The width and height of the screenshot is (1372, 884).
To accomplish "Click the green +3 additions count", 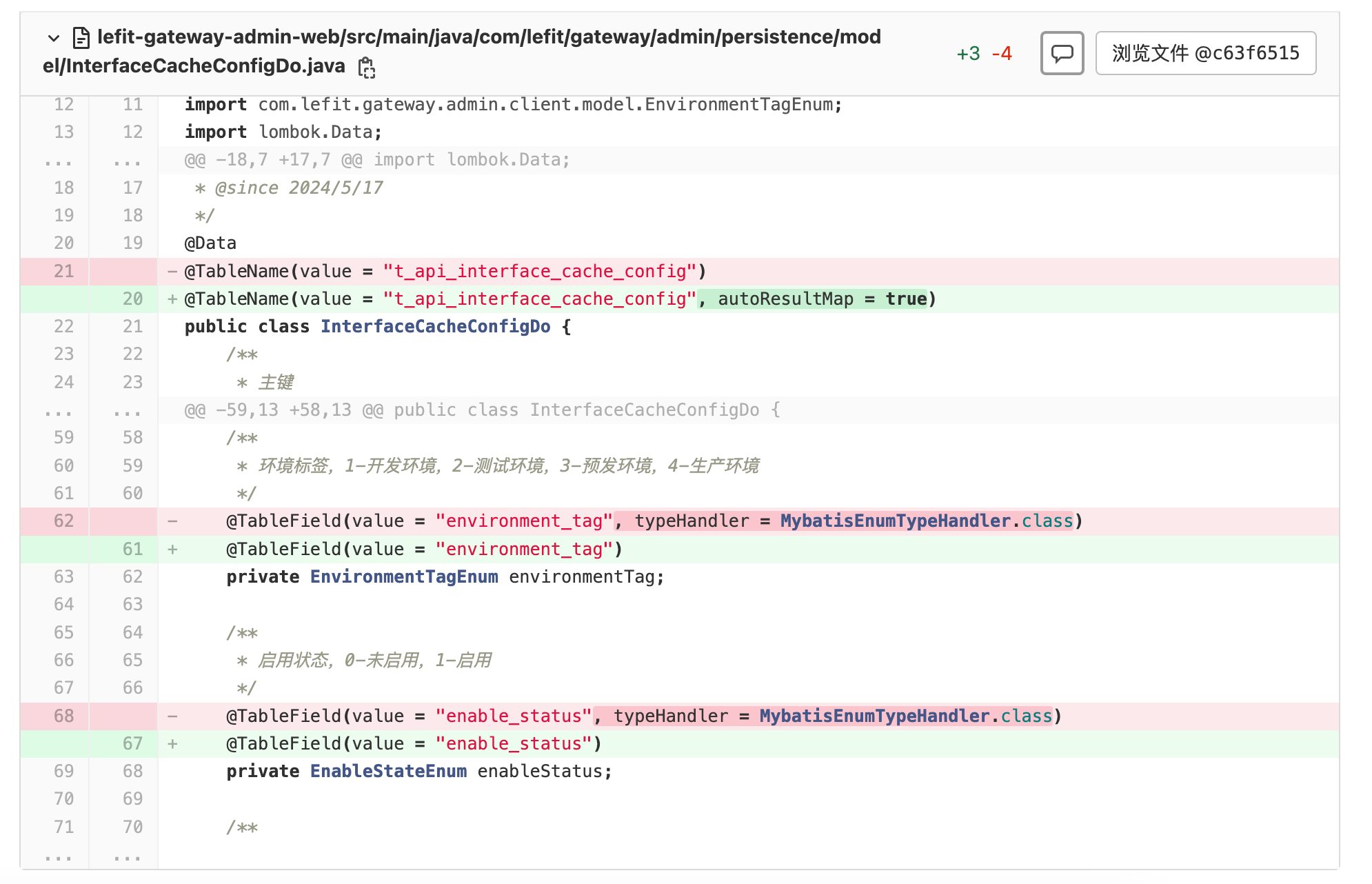I will pyautogui.click(x=968, y=54).
